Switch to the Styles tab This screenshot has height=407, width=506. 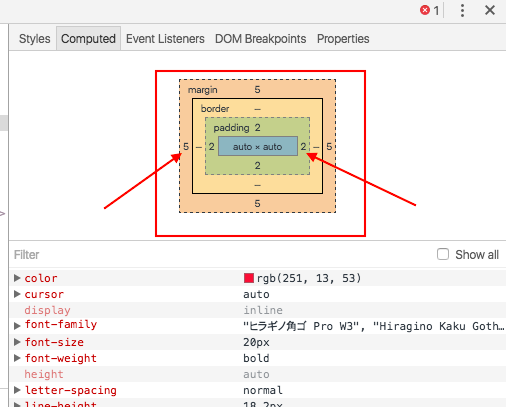pos(35,39)
